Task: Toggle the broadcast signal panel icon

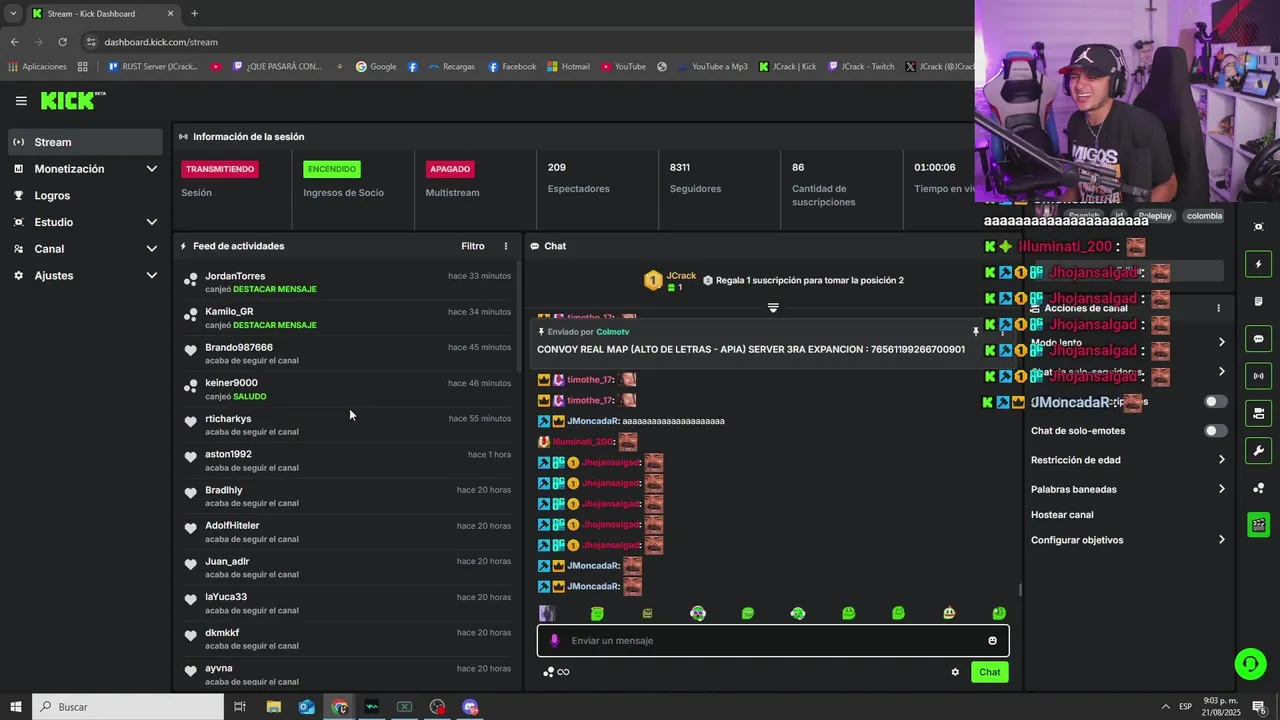Action: point(1258,376)
